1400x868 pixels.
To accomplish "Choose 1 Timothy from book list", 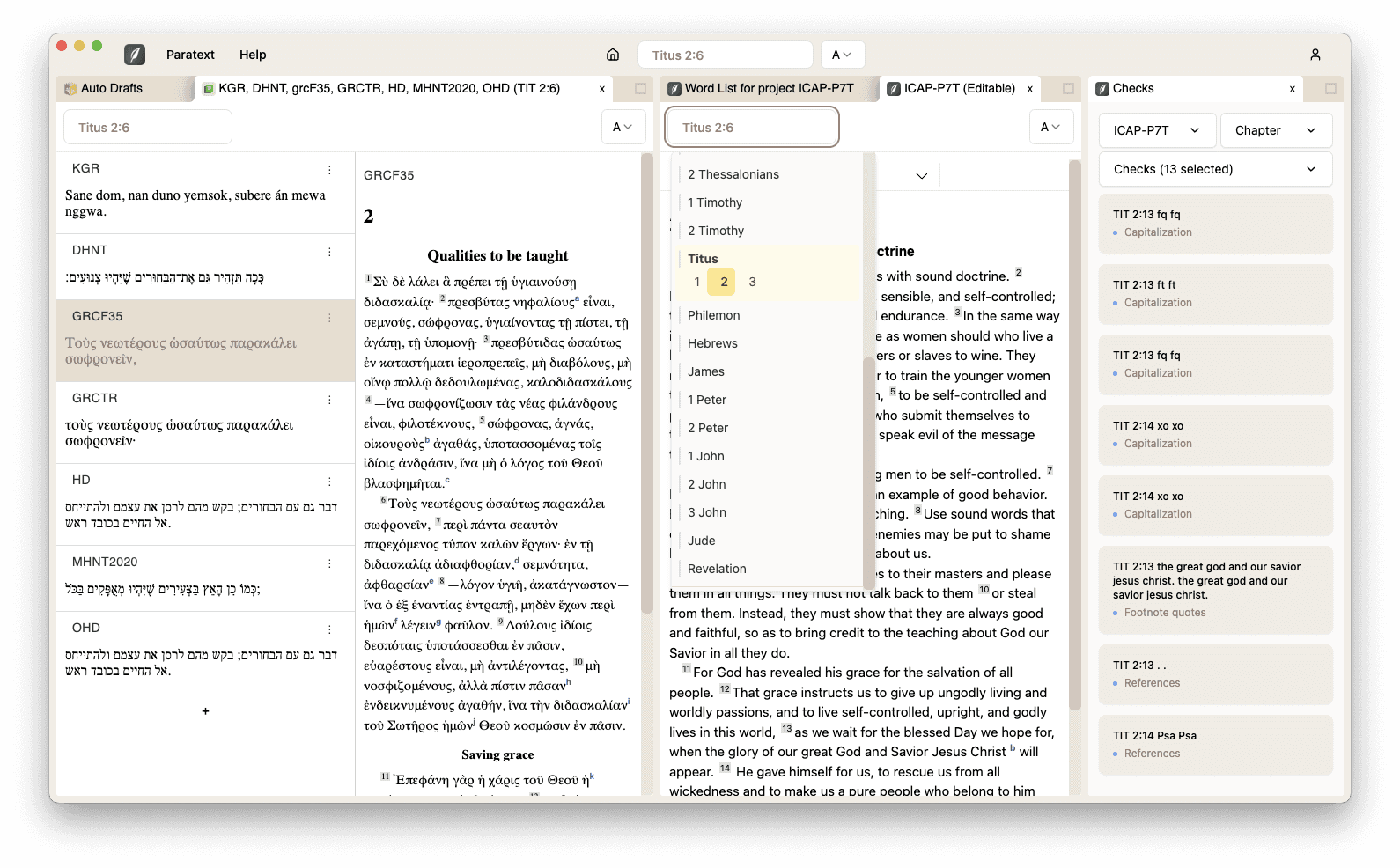I will (x=768, y=202).
